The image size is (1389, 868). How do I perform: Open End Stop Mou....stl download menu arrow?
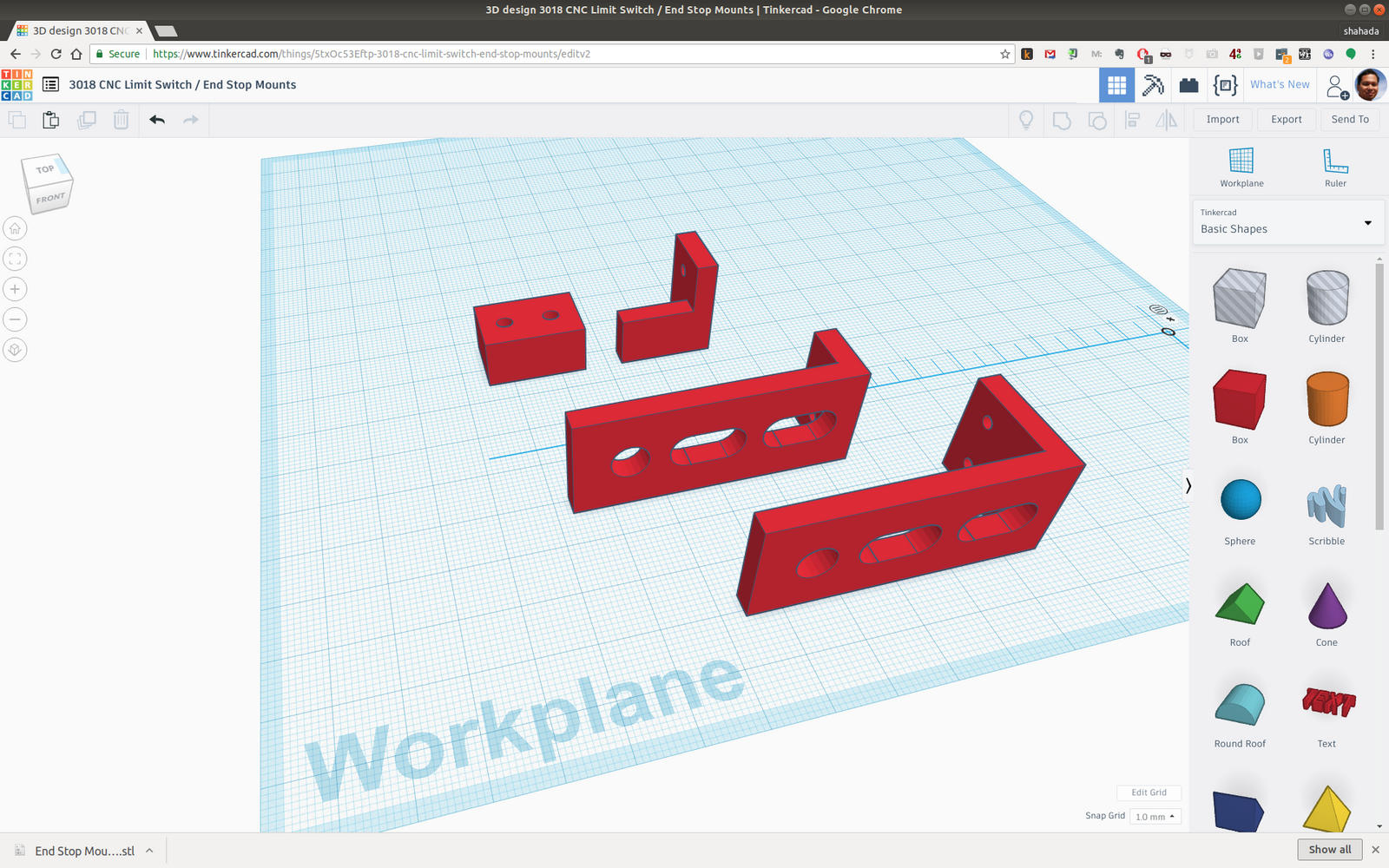pyautogui.click(x=149, y=851)
